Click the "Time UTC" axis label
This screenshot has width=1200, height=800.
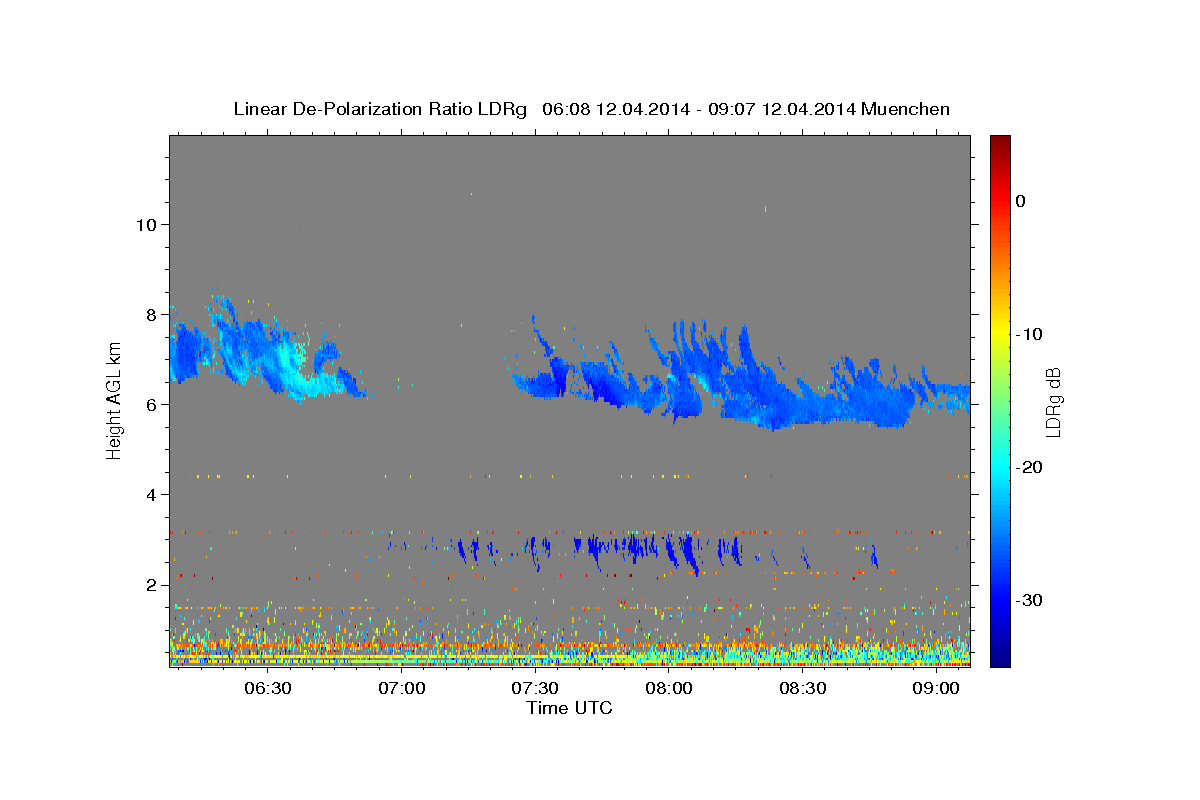tap(569, 708)
